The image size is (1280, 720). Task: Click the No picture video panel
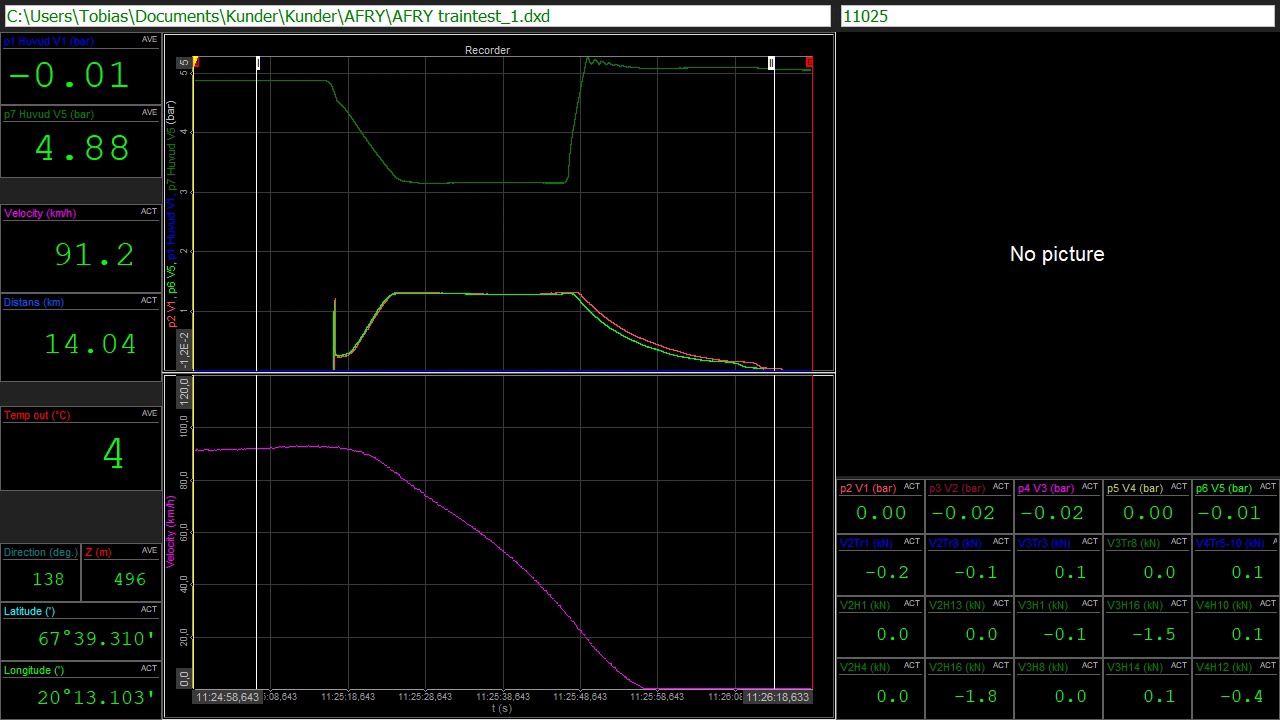tap(1057, 254)
